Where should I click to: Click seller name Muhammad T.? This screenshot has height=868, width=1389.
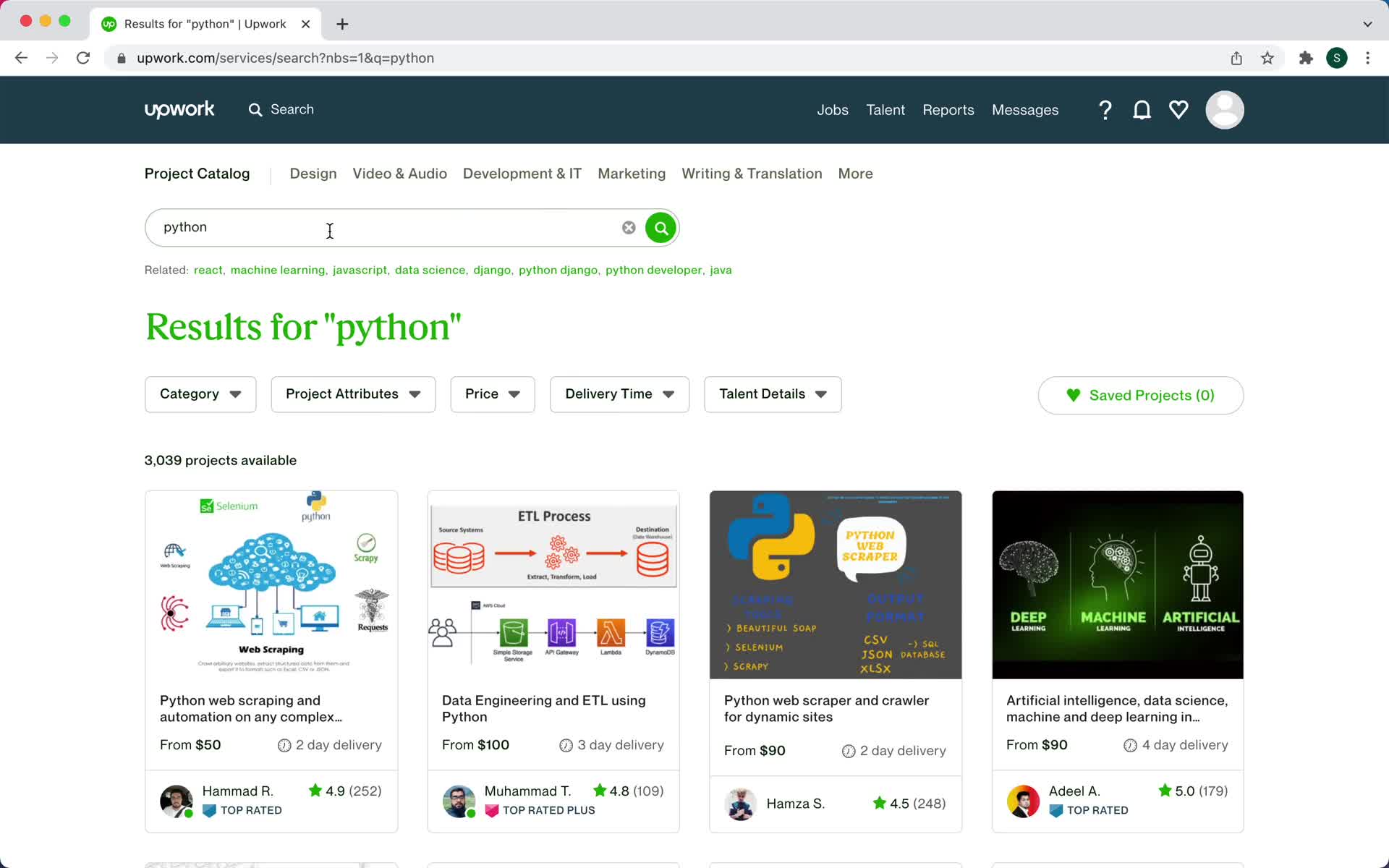coord(527,791)
